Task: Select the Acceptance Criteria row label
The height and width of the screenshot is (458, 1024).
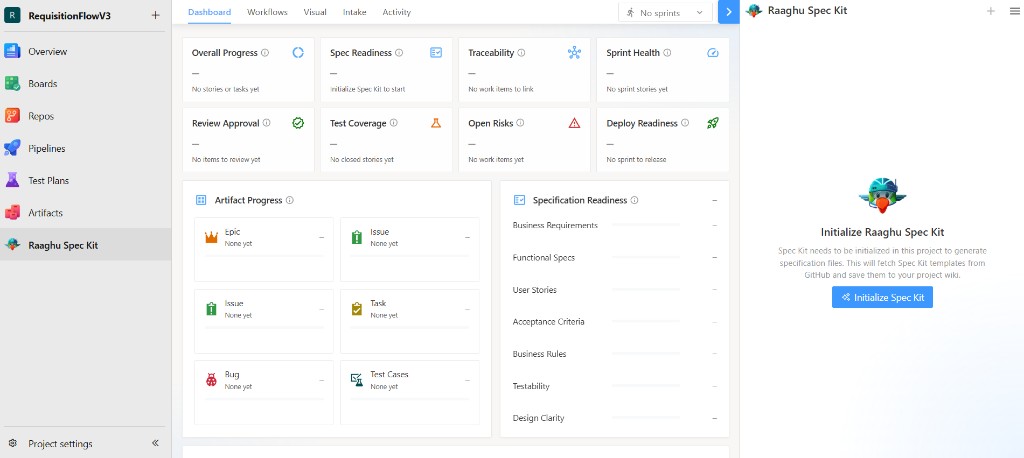Action: tap(549, 321)
